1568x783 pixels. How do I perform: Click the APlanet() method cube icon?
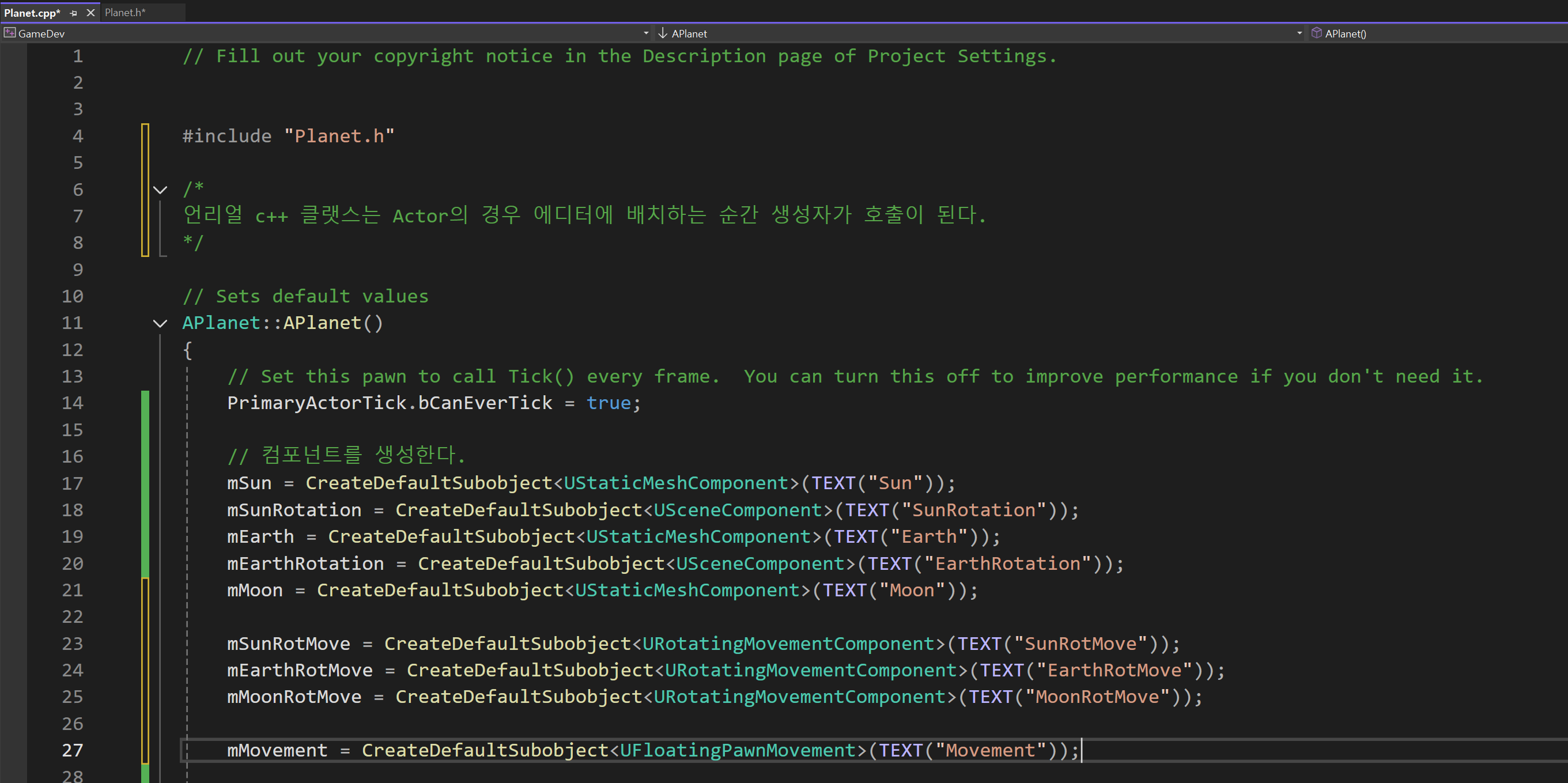click(1316, 33)
